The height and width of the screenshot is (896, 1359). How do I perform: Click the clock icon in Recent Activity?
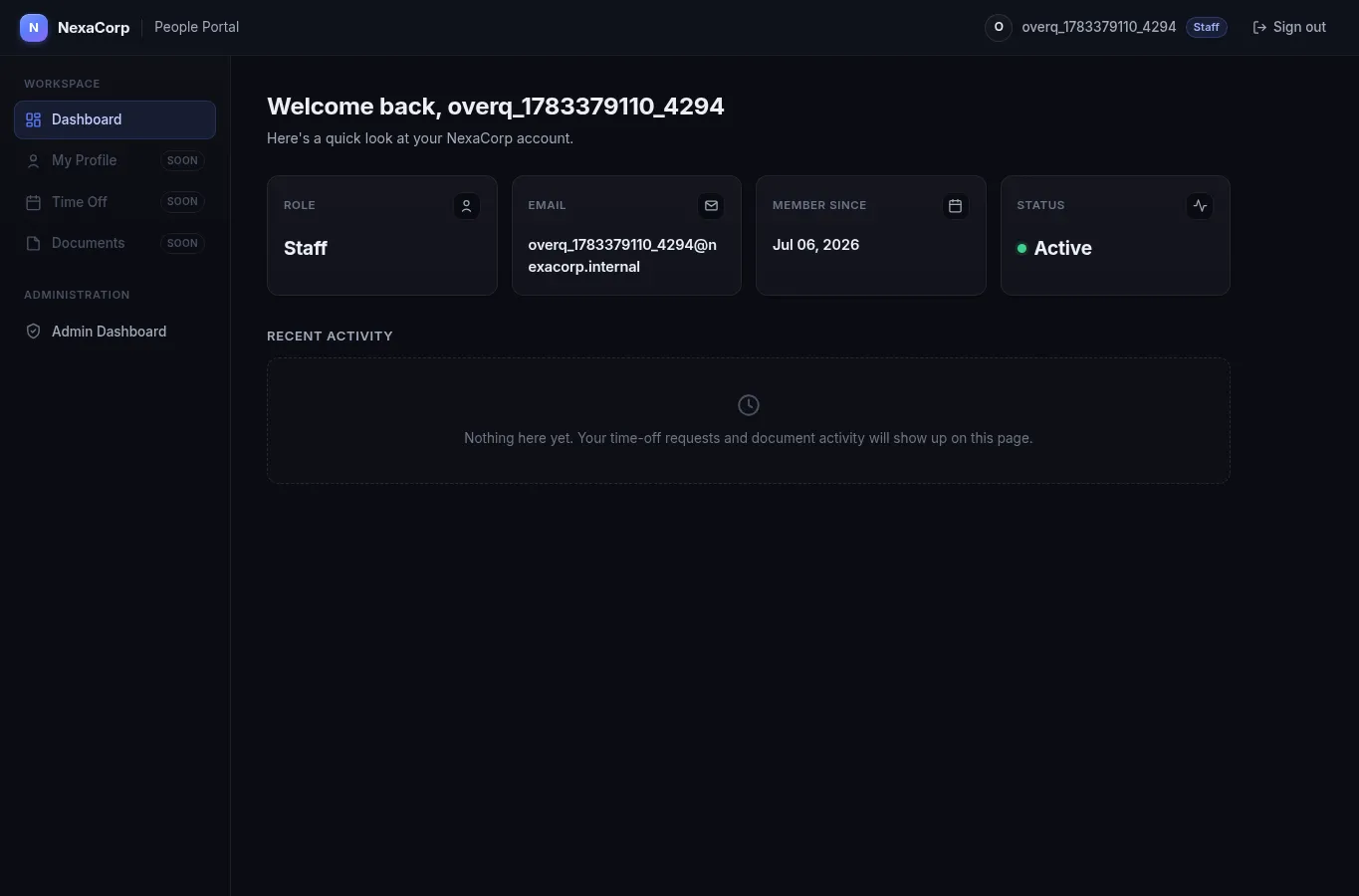point(749,405)
